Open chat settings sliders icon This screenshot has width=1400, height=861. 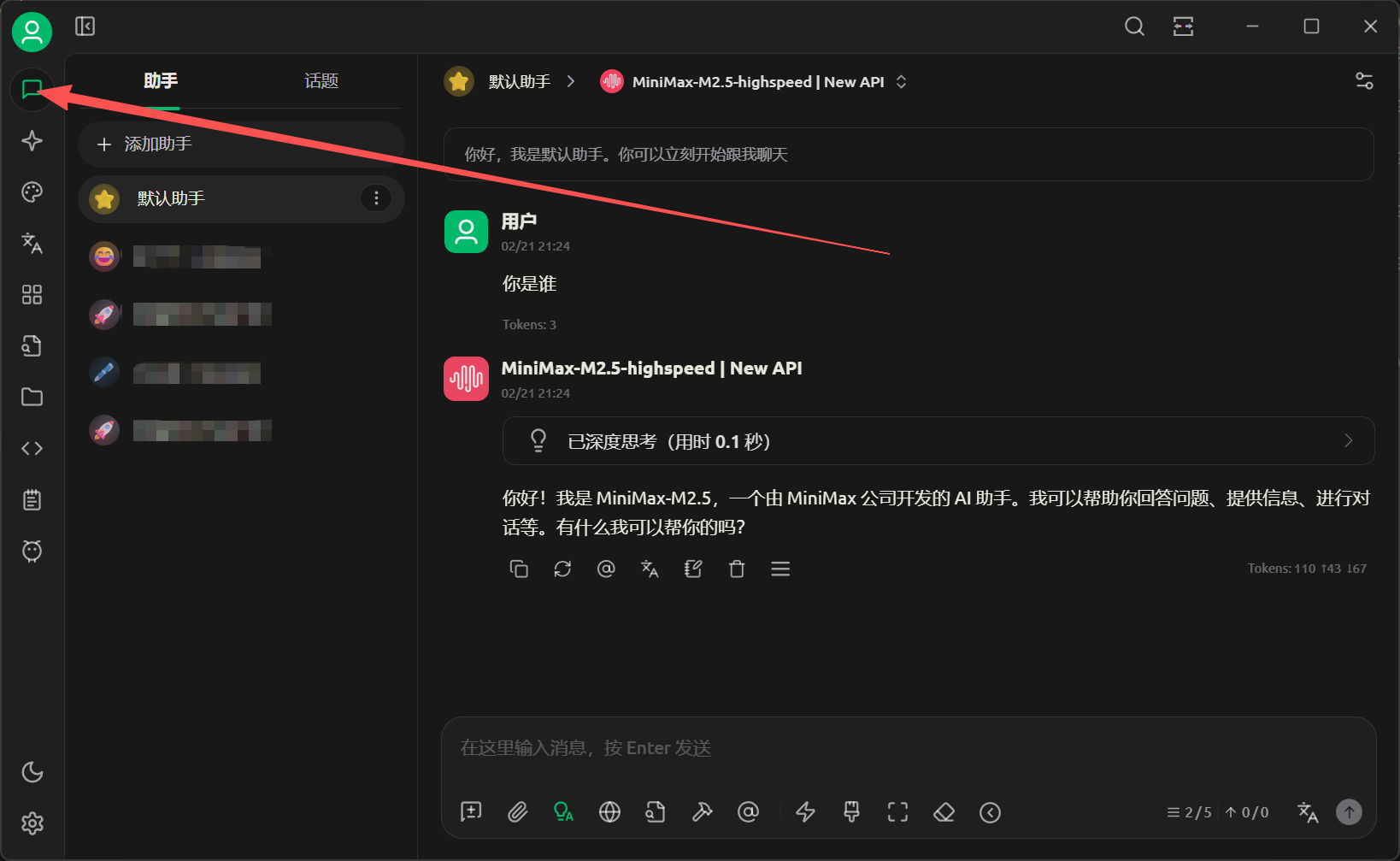pyautogui.click(x=1364, y=81)
